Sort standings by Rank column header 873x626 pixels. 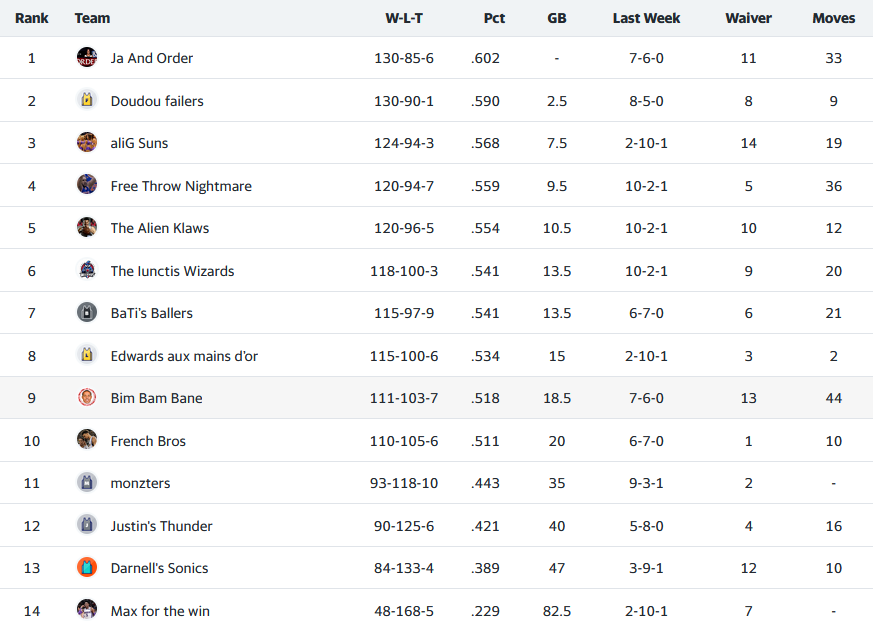32,18
